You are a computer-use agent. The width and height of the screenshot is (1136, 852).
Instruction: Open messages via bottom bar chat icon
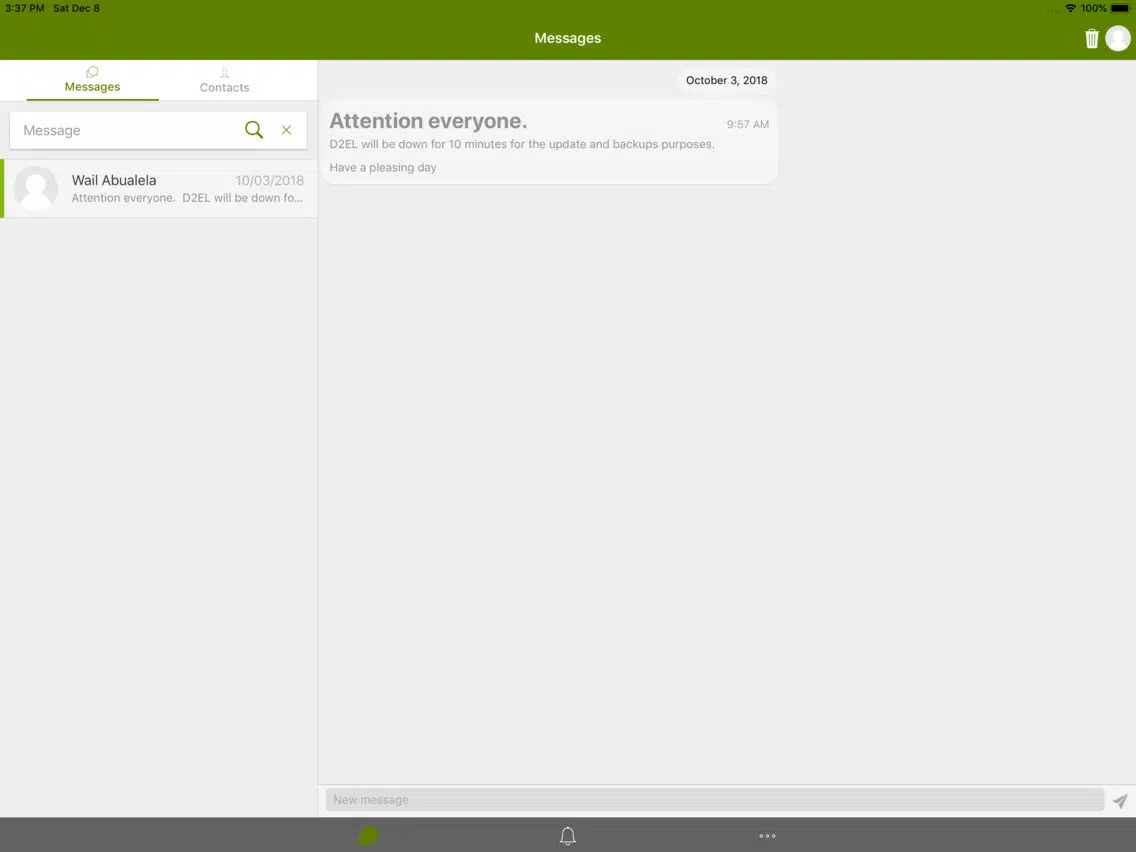click(x=368, y=835)
